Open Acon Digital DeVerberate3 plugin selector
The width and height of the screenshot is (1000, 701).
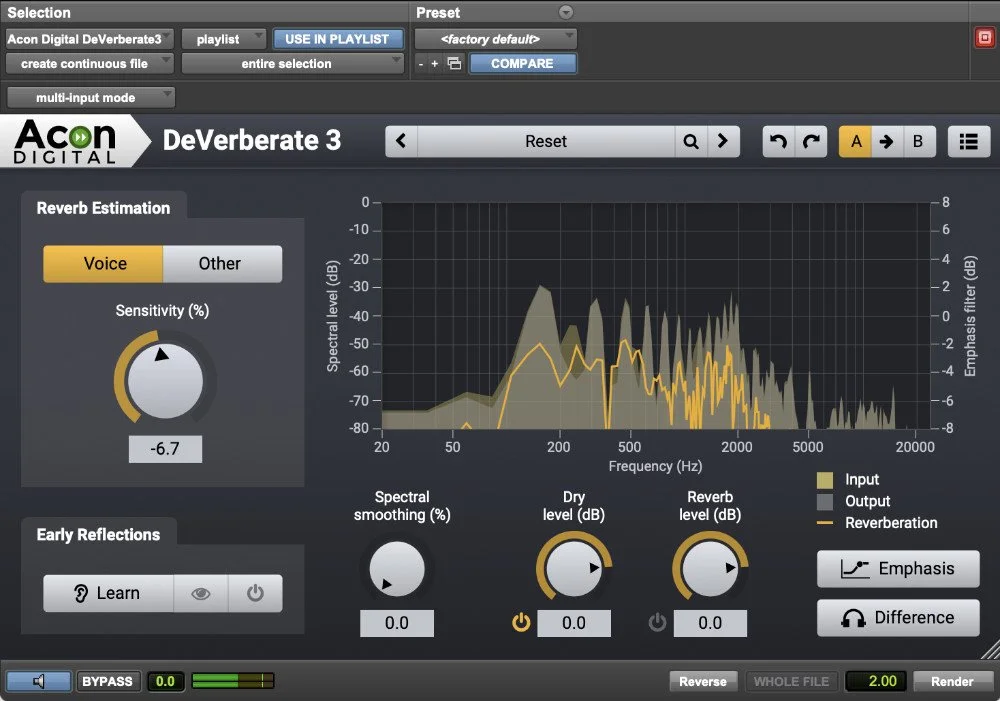pyautogui.click(x=89, y=39)
